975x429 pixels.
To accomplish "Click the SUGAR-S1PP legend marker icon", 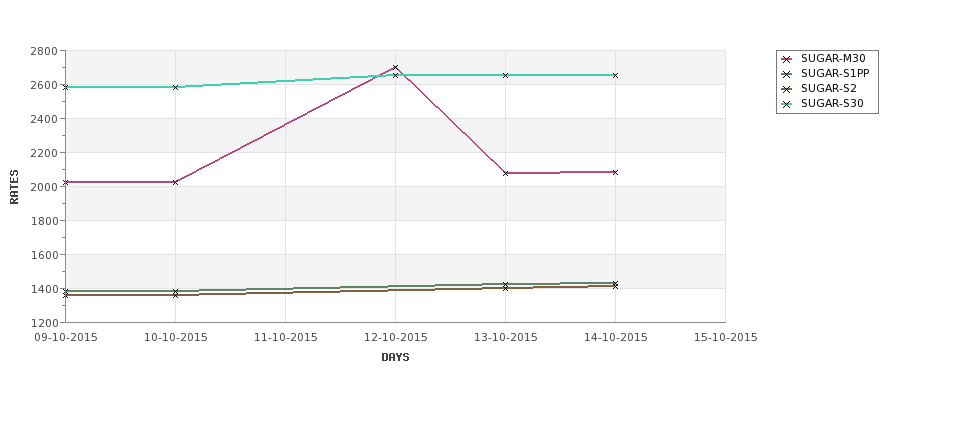I will 787,74.
